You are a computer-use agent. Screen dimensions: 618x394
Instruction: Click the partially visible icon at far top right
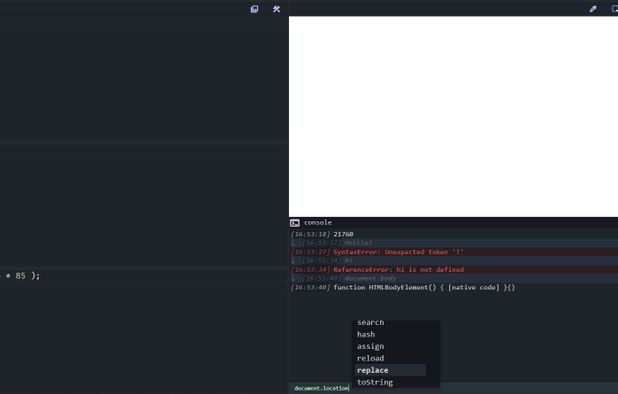coord(614,9)
